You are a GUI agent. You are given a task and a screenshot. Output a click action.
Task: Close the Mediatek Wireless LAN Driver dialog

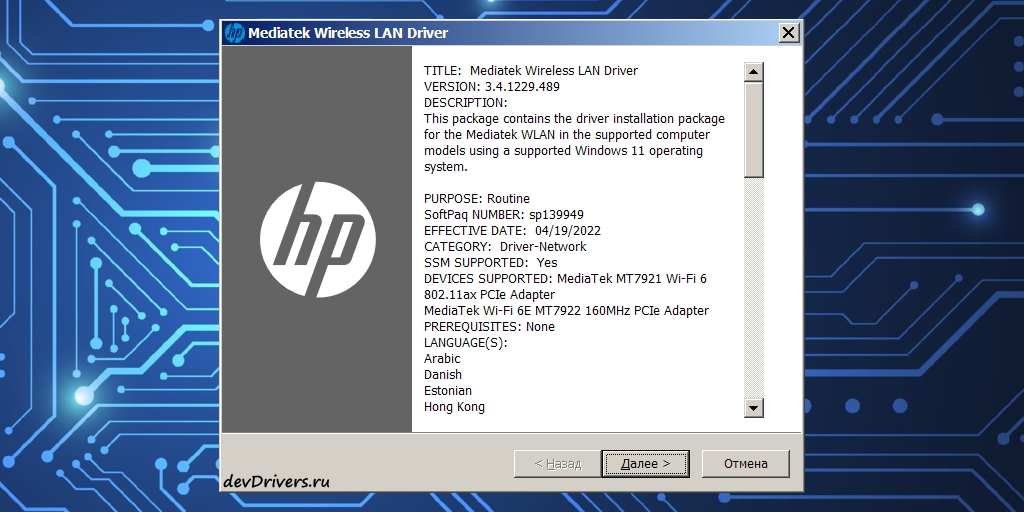coord(789,33)
